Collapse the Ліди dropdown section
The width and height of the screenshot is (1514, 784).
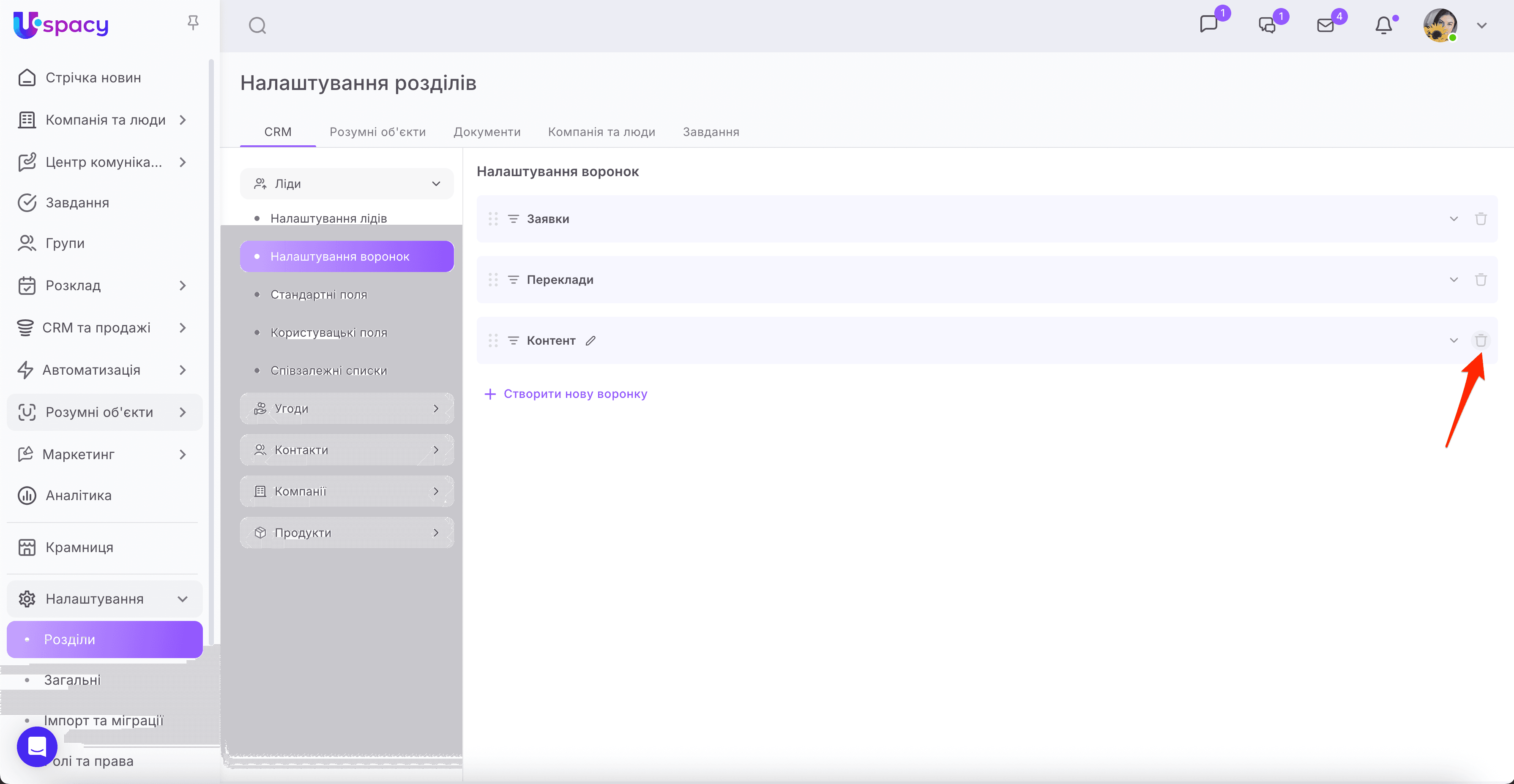pyautogui.click(x=436, y=184)
